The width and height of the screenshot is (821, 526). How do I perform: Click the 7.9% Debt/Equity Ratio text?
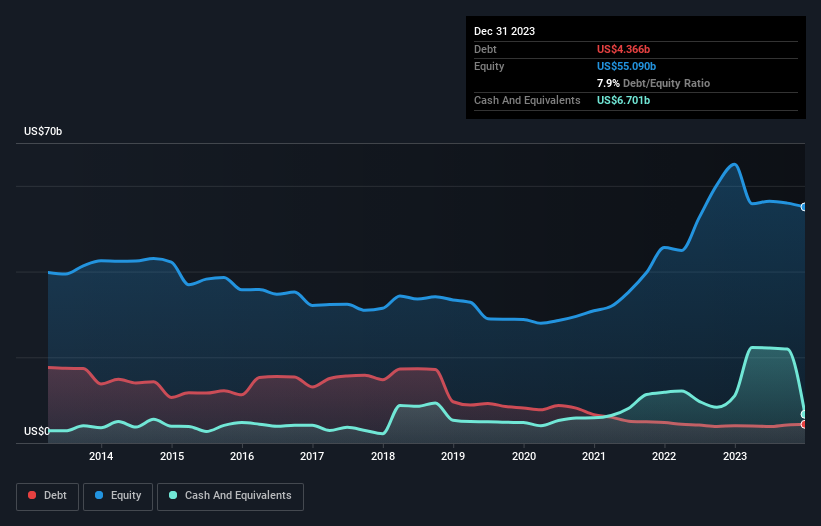click(x=653, y=83)
